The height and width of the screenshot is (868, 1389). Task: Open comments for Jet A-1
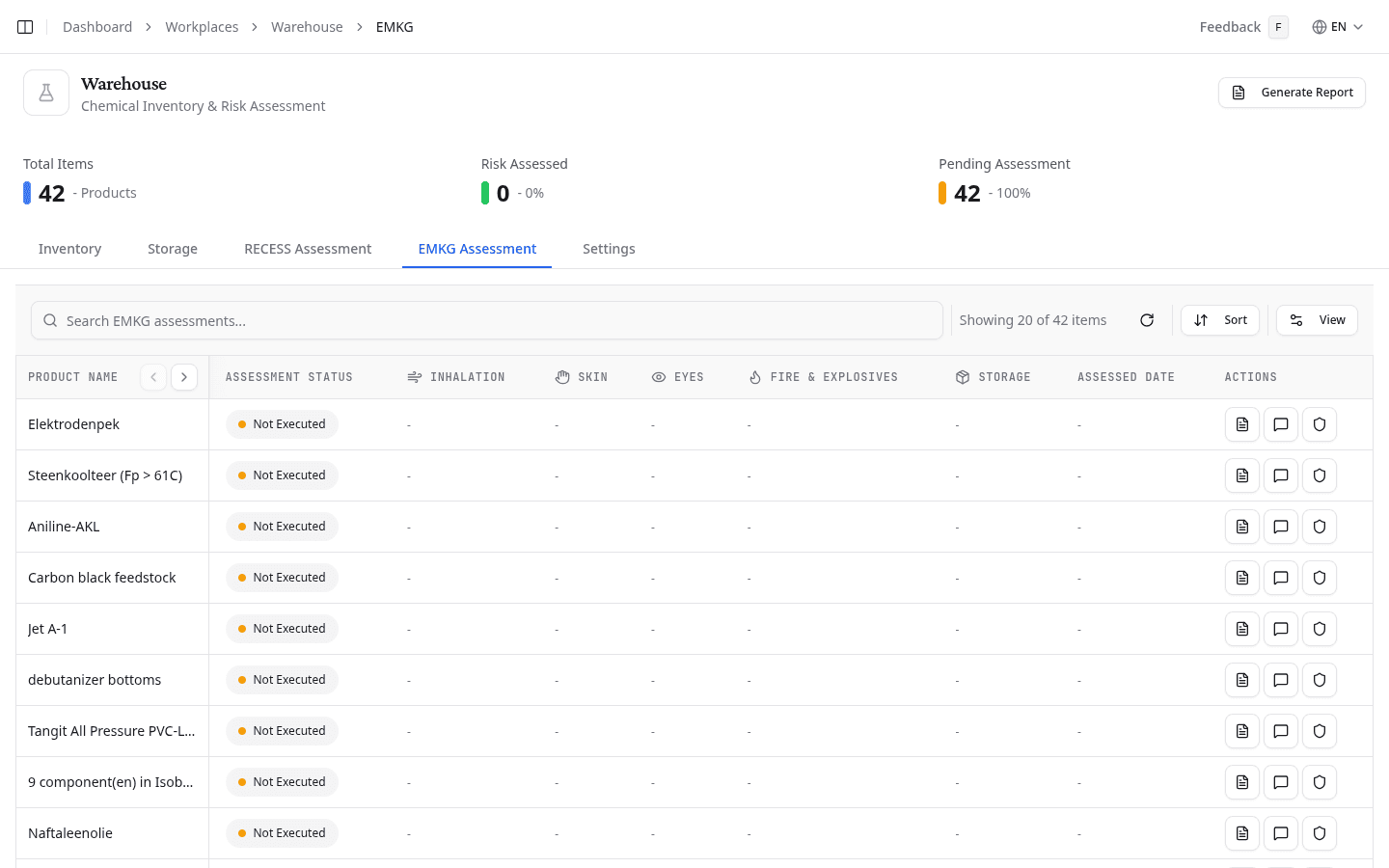(1280, 628)
